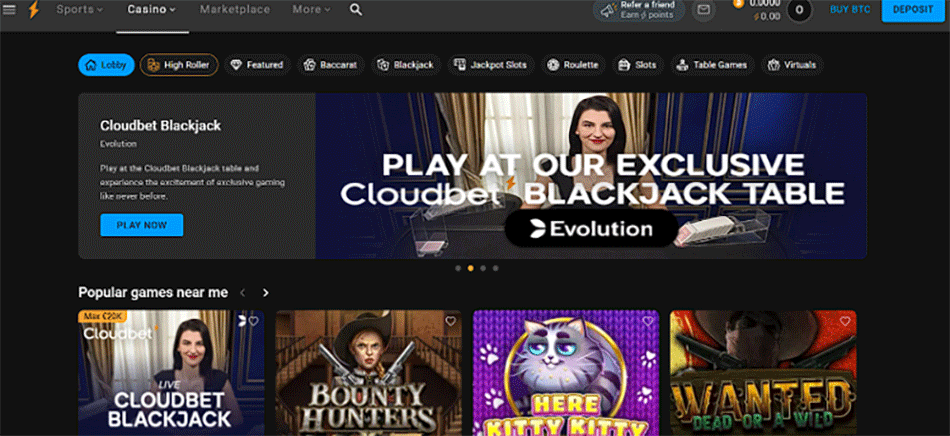
Task: Expand the Casino dropdown menu
Action: click(x=151, y=10)
